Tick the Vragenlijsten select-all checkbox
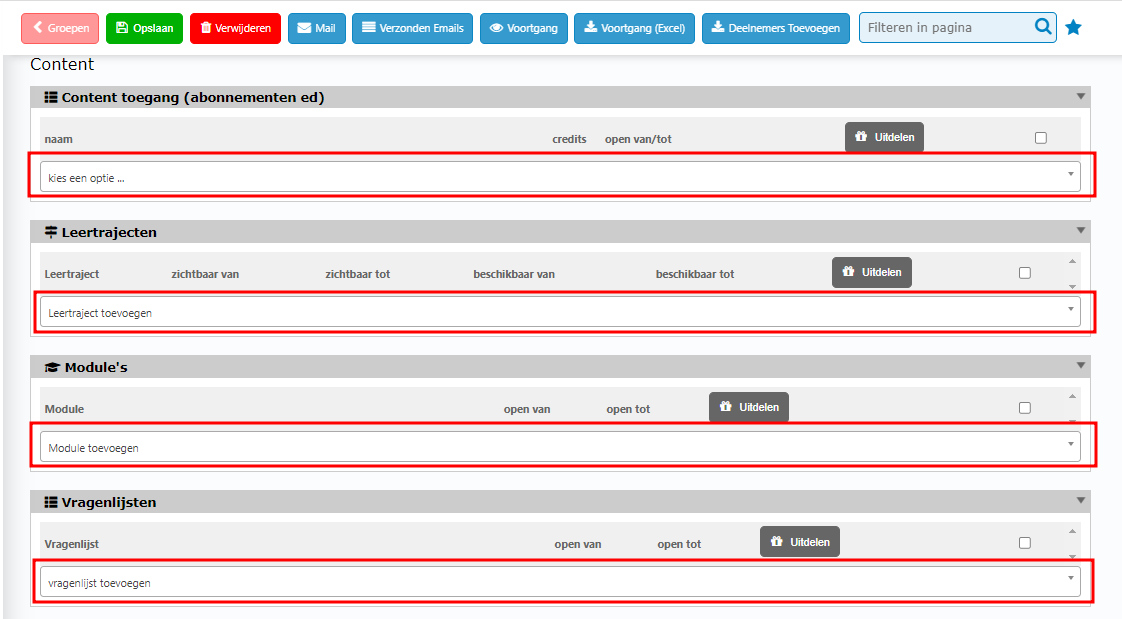 1024,543
